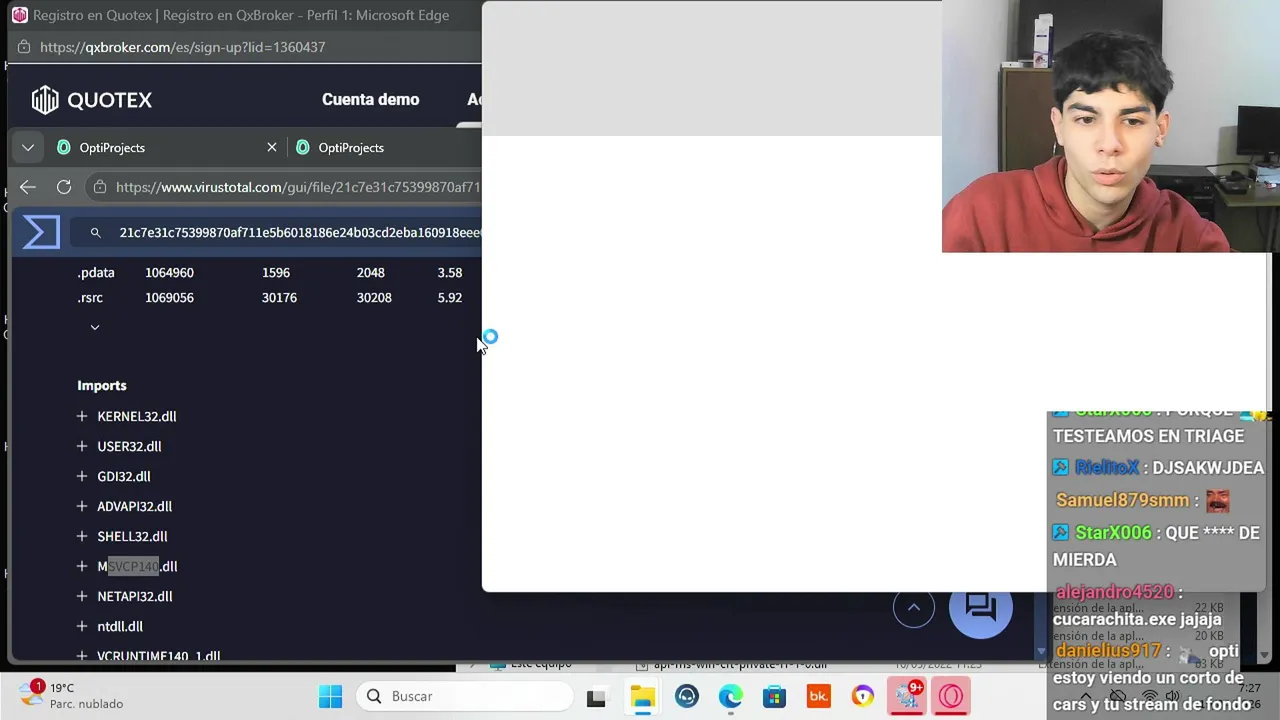The height and width of the screenshot is (720, 1280).
Task: Click the VCRUNTIME140_1.dll import entry
Action: [x=158, y=656]
